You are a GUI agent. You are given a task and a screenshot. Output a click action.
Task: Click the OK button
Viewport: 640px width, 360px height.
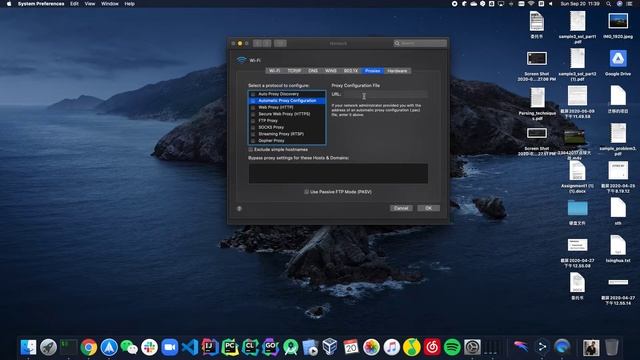tap(428, 208)
